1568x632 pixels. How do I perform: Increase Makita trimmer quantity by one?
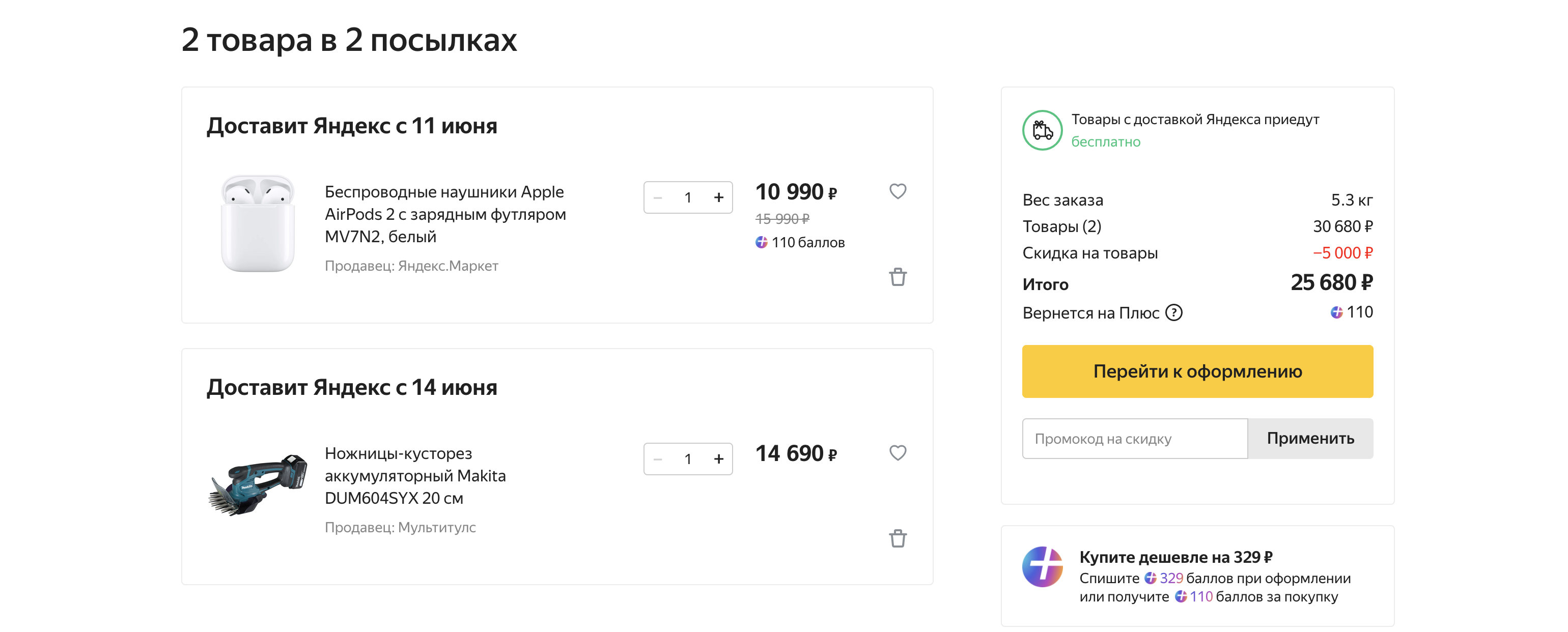[718, 458]
